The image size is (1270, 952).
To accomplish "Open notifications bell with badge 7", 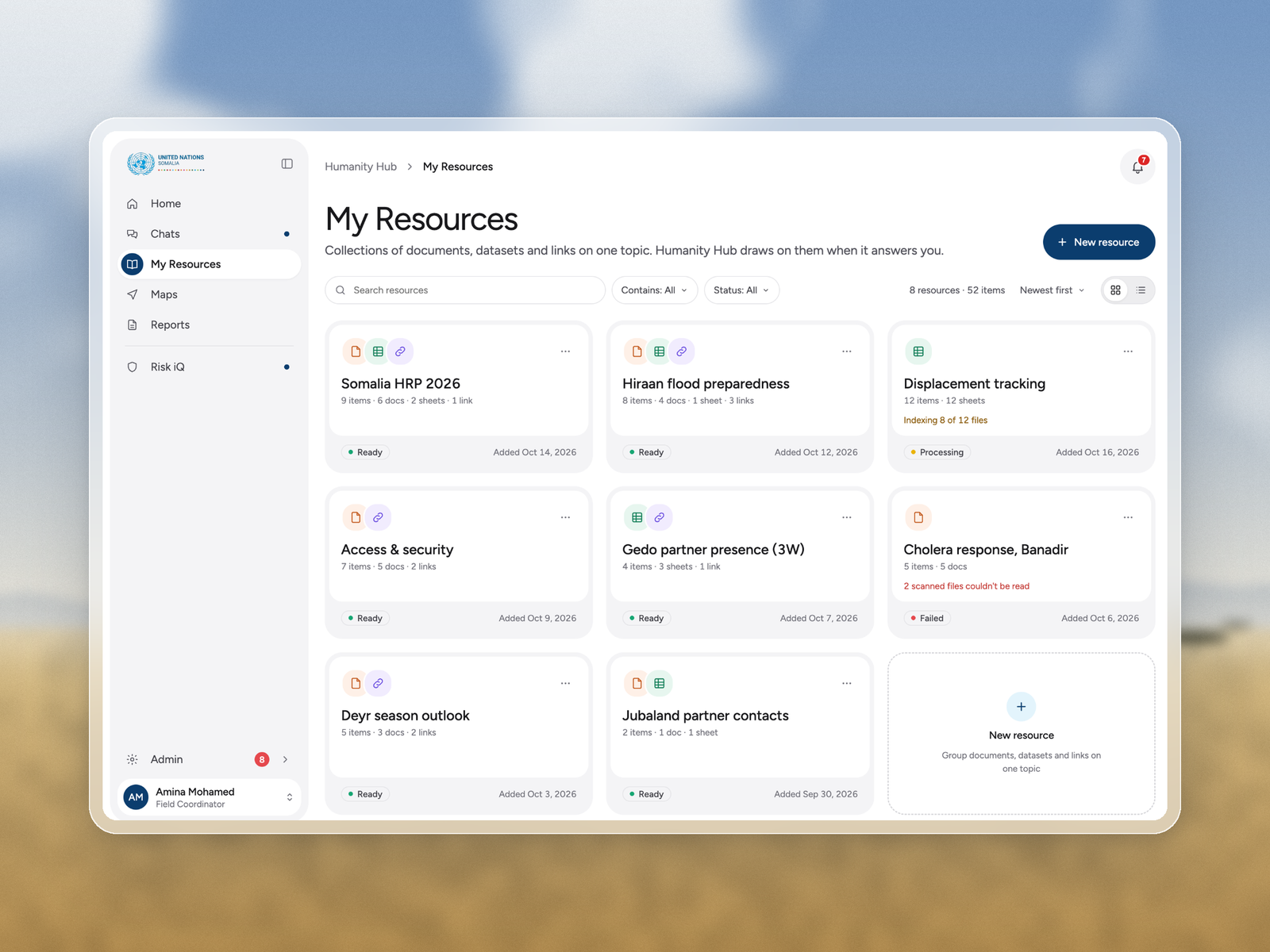I will (x=1137, y=167).
